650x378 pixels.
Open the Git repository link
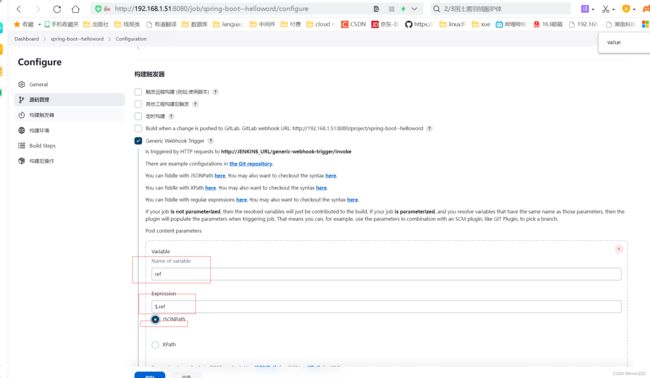click(251, 164)
